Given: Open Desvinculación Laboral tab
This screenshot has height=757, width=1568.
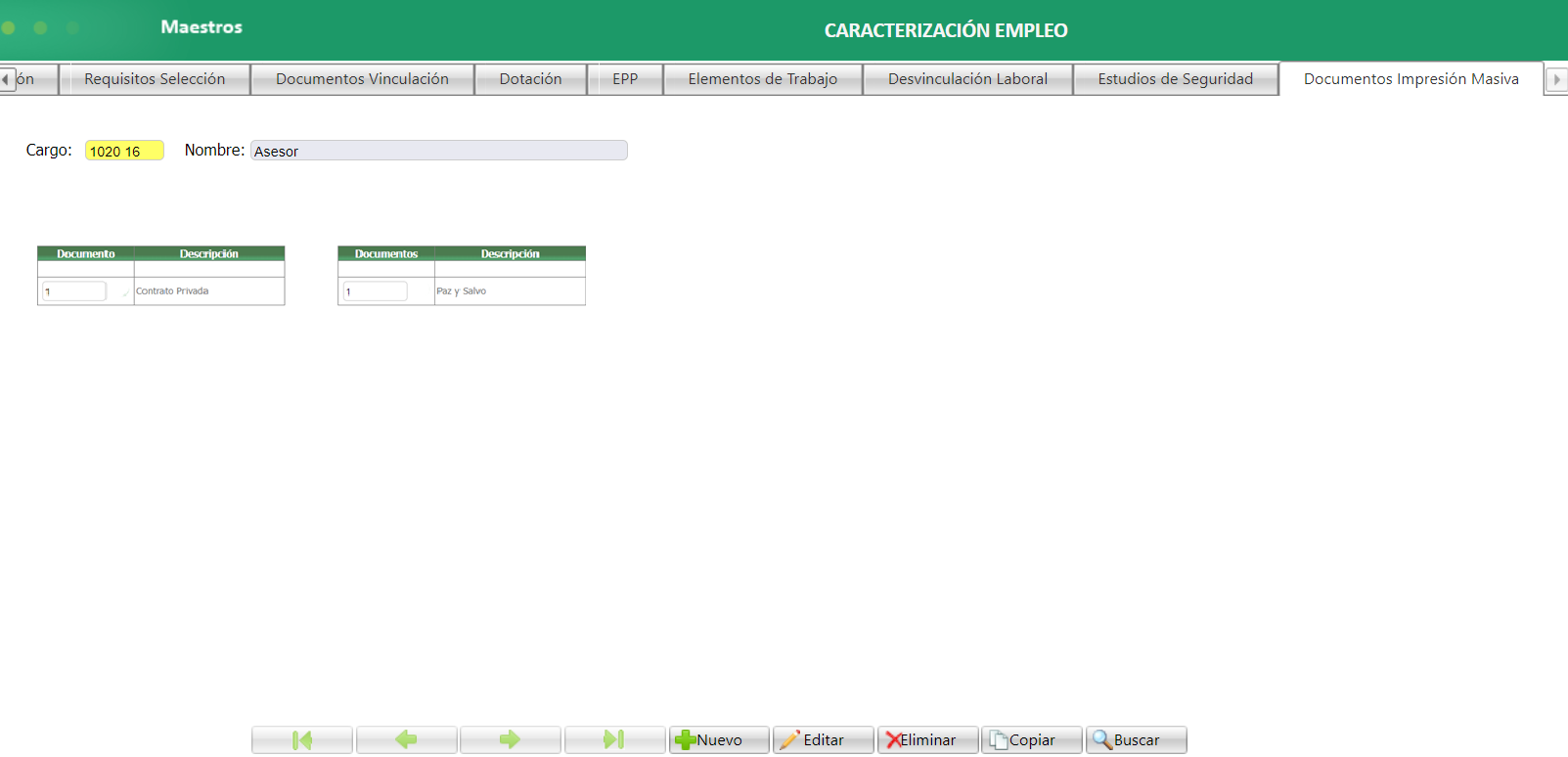Looking at the screenshot, I should [967, 79].
